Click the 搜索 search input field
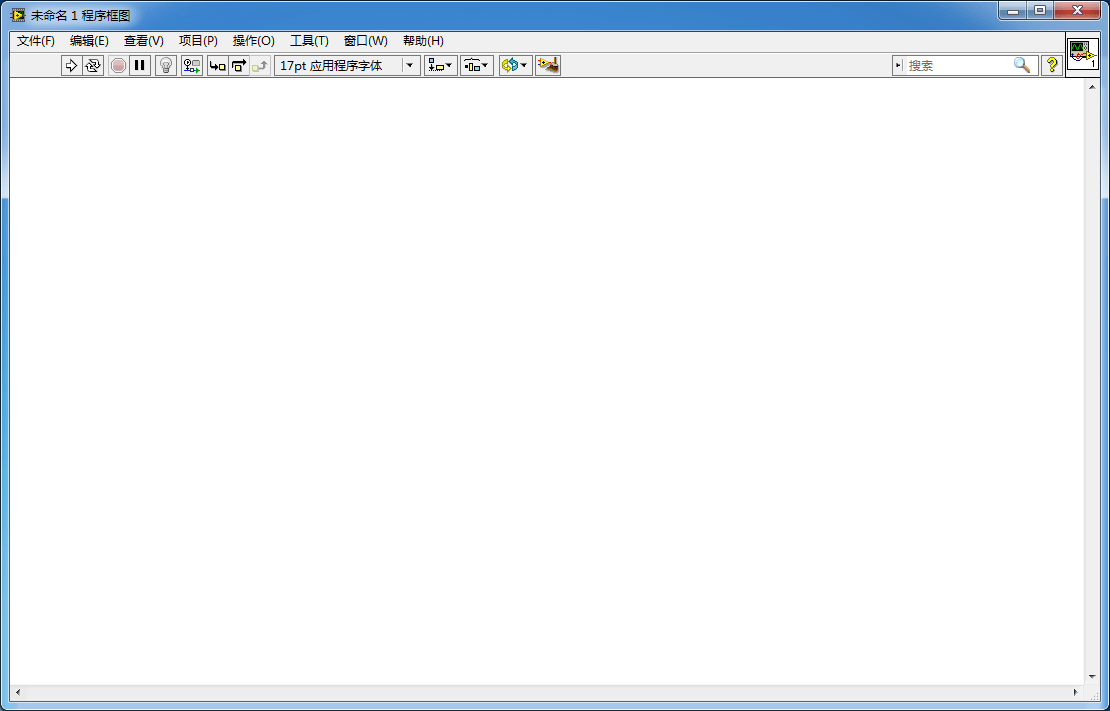Screen dimensions: 1110x711 [x=958, y=65]
